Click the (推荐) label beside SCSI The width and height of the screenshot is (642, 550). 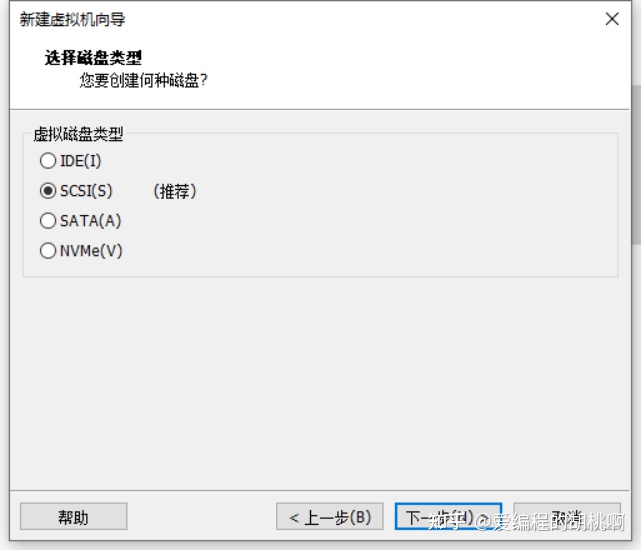pyautogui.click(x=175, y=191)
